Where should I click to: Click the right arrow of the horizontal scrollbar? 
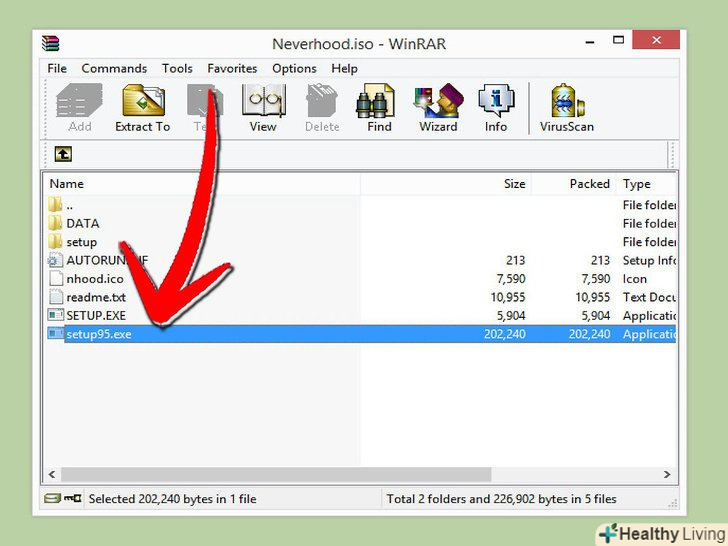(667, 474)
